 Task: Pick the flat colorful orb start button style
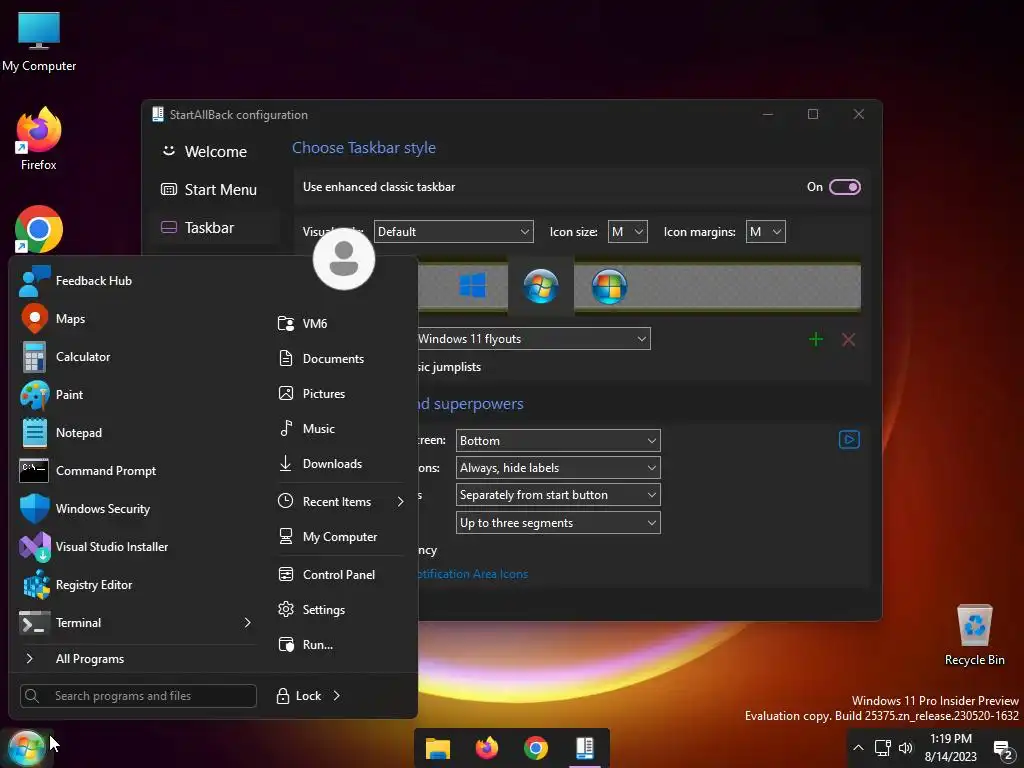(x=609, y=285)
